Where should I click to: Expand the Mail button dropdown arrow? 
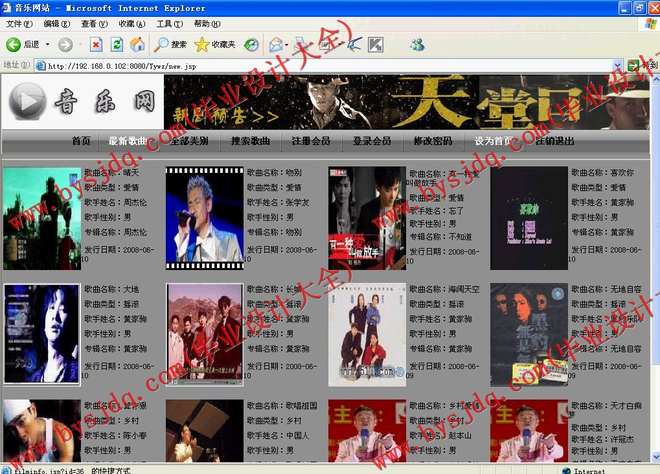(x=288, y=45)
